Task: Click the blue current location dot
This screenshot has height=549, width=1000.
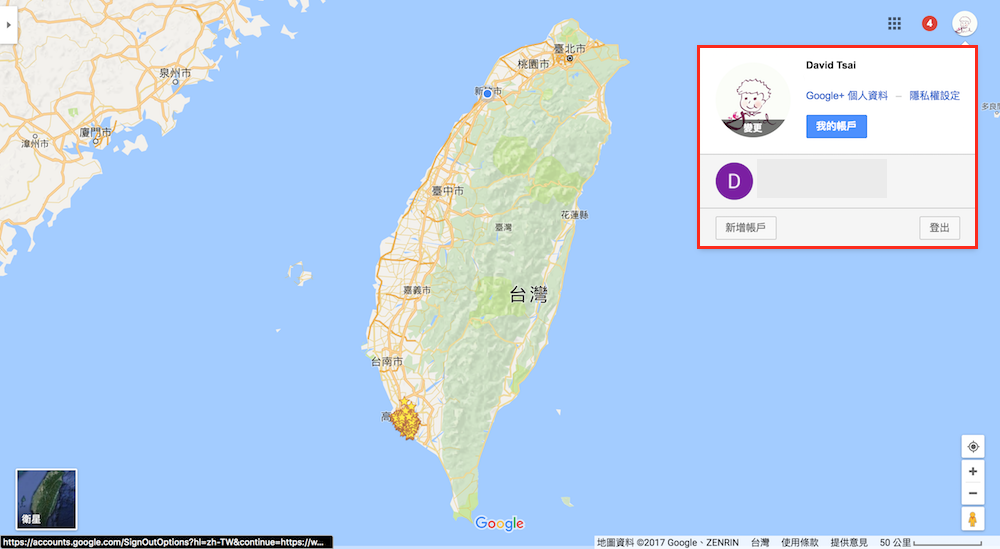Action: tap(487, 94)
